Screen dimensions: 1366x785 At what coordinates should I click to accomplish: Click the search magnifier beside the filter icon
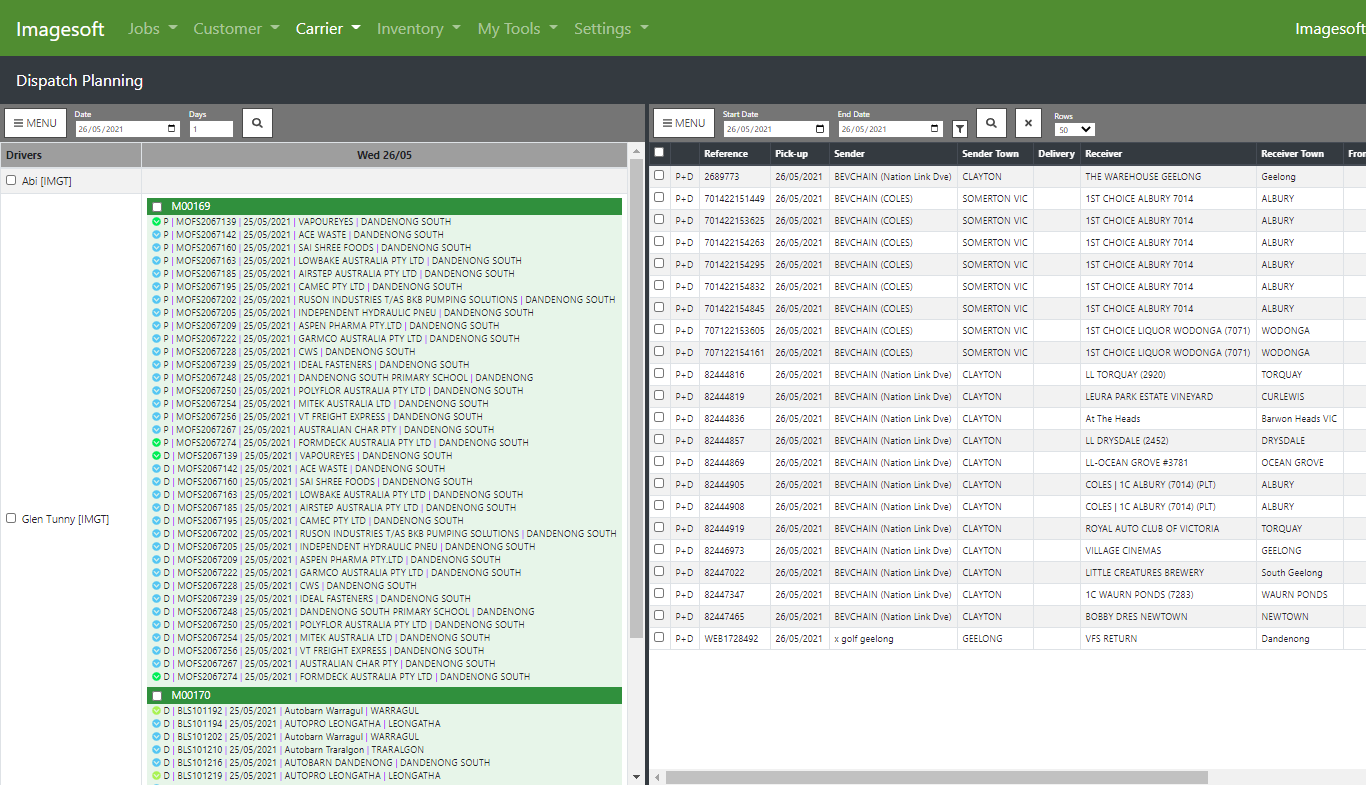pos(991,123)
